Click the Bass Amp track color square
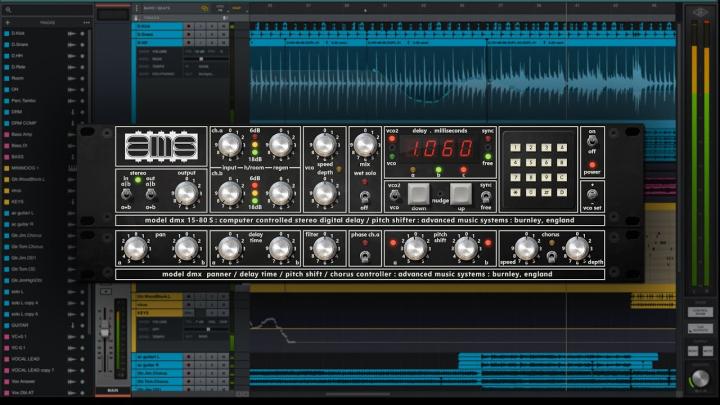The image size is (720, 405). [x=6, y=135]
